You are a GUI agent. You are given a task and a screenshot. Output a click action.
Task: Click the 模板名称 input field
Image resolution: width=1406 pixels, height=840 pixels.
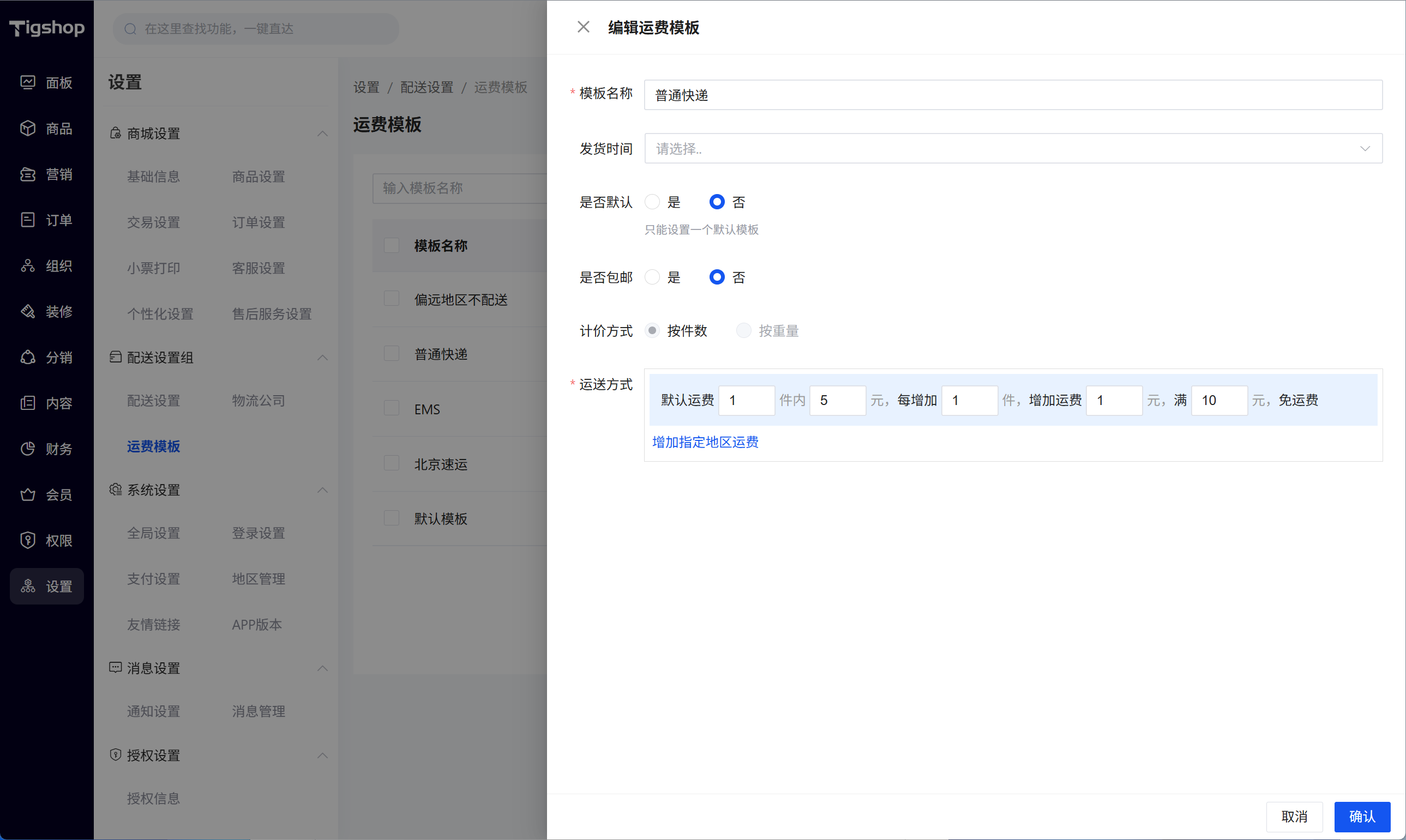(x=1012, y=95)
